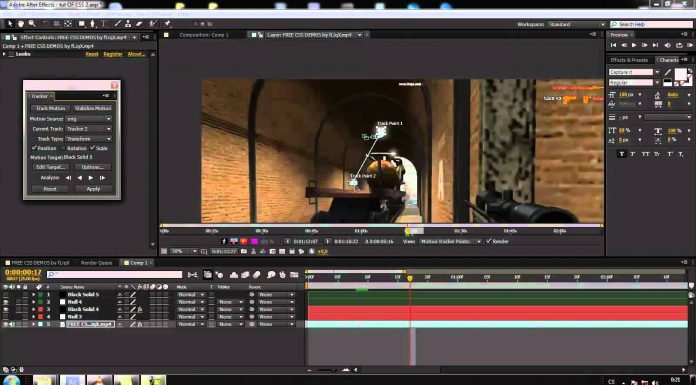Click Reset link for Looks effect
The height and width of the screenshot is (385, 696).
(92, 54)
